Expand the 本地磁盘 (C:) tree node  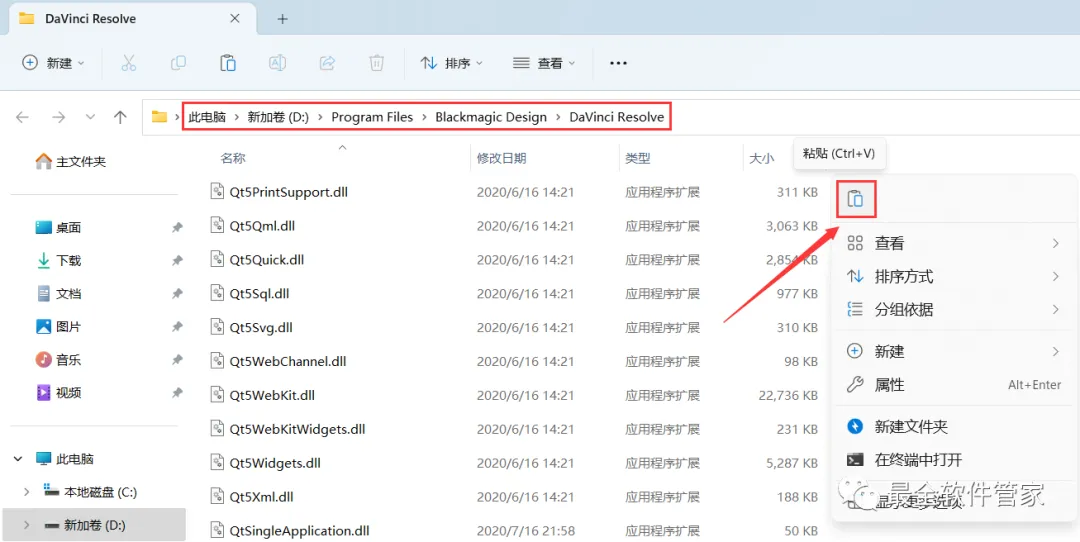27,492
